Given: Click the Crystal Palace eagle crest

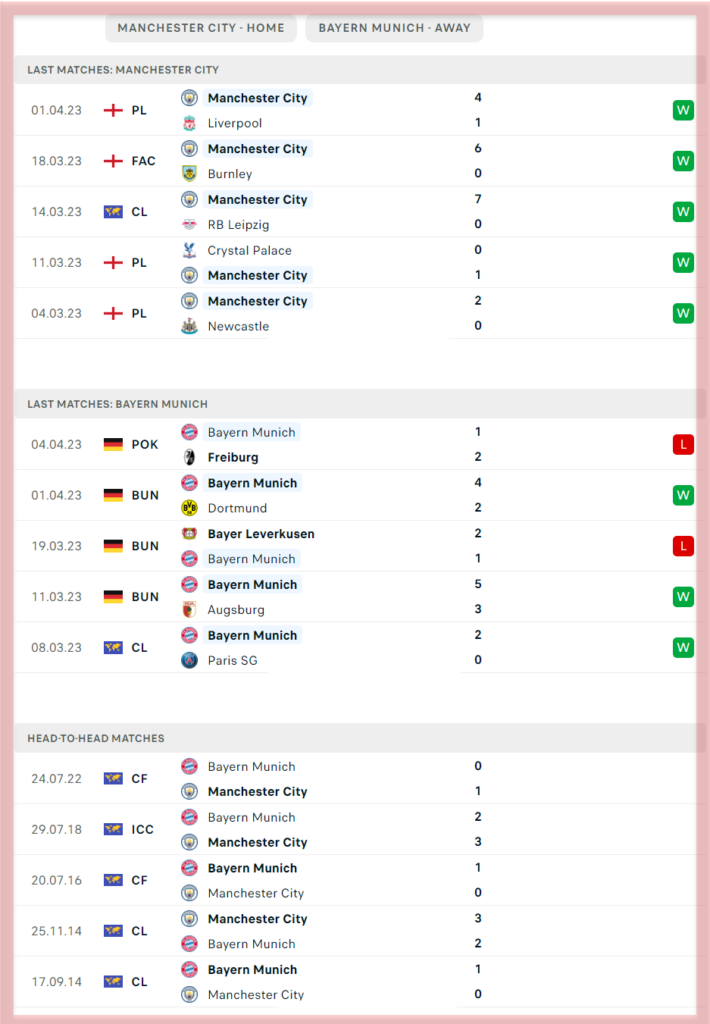Looking at the screenshot, I should pyautogui.click(x=189, y=250).
